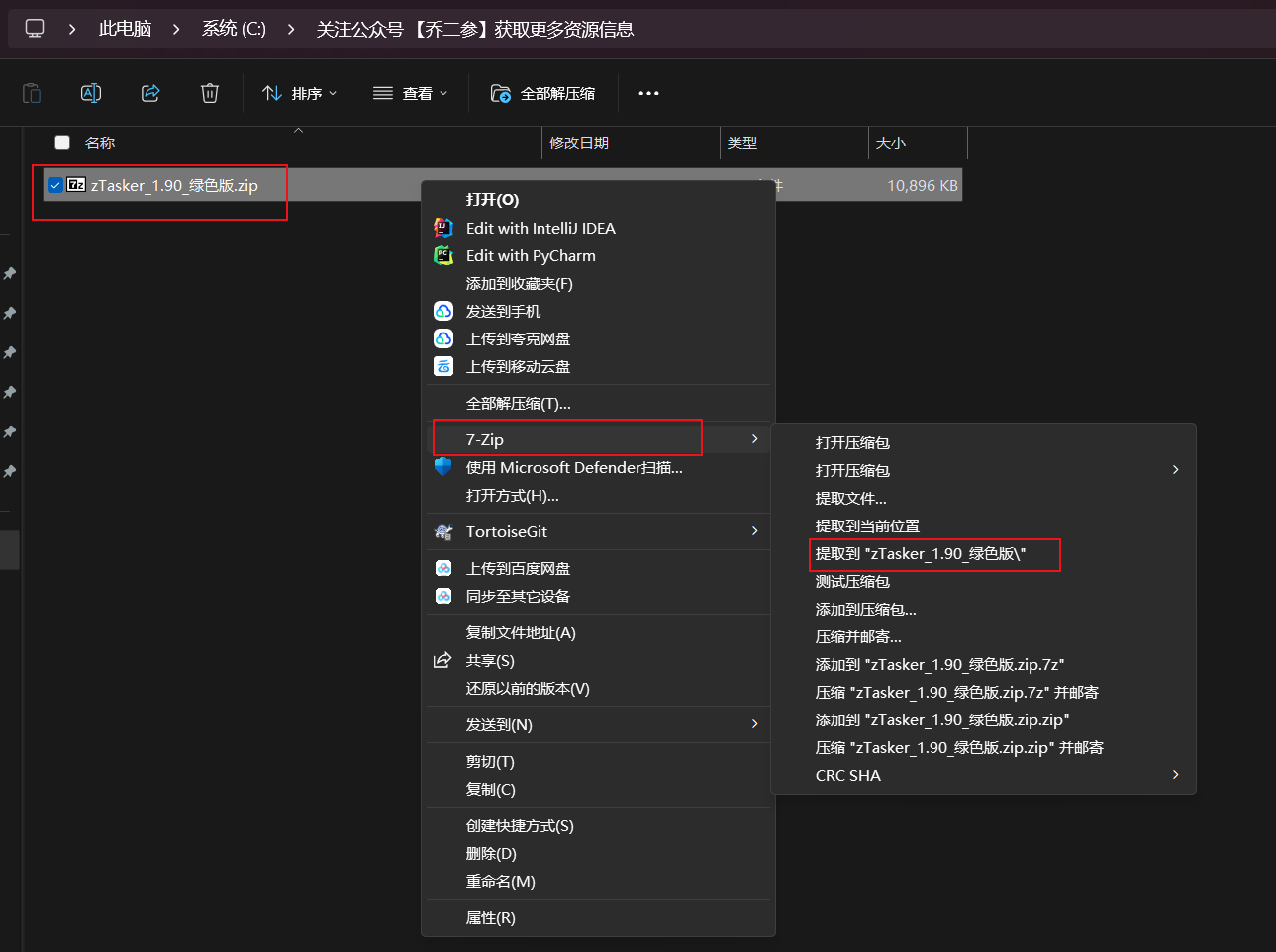Open the view (查看) dropdown
This screenshot has height=952, width=1276.
[x=411, y=93]
